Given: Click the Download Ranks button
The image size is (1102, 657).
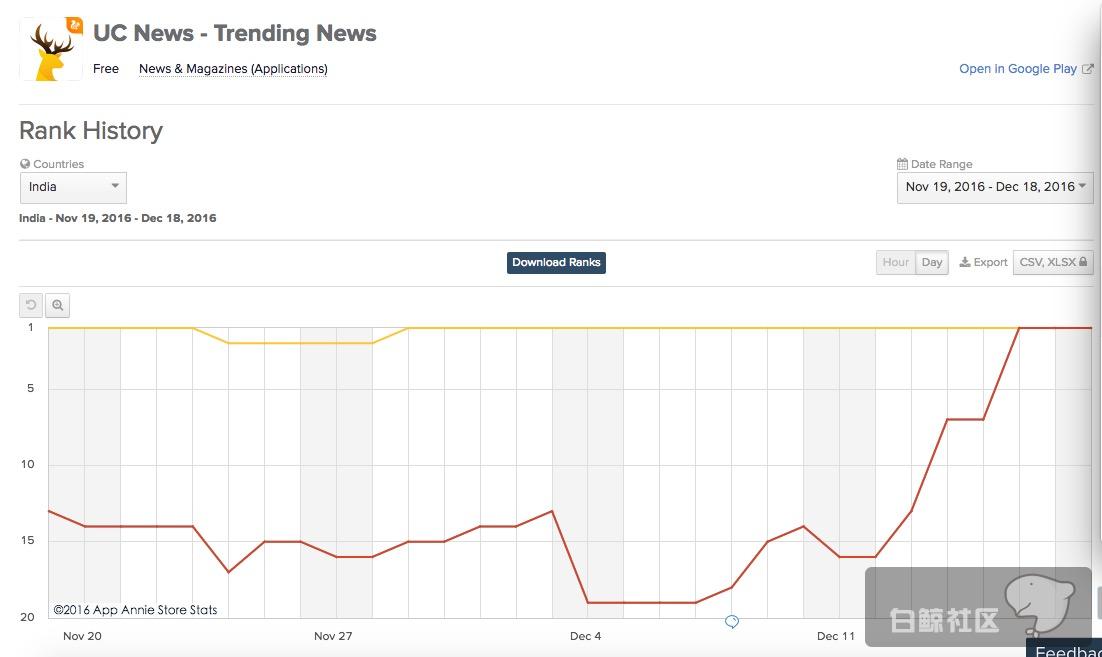Looking at the screenshot, I should (556, 262).
